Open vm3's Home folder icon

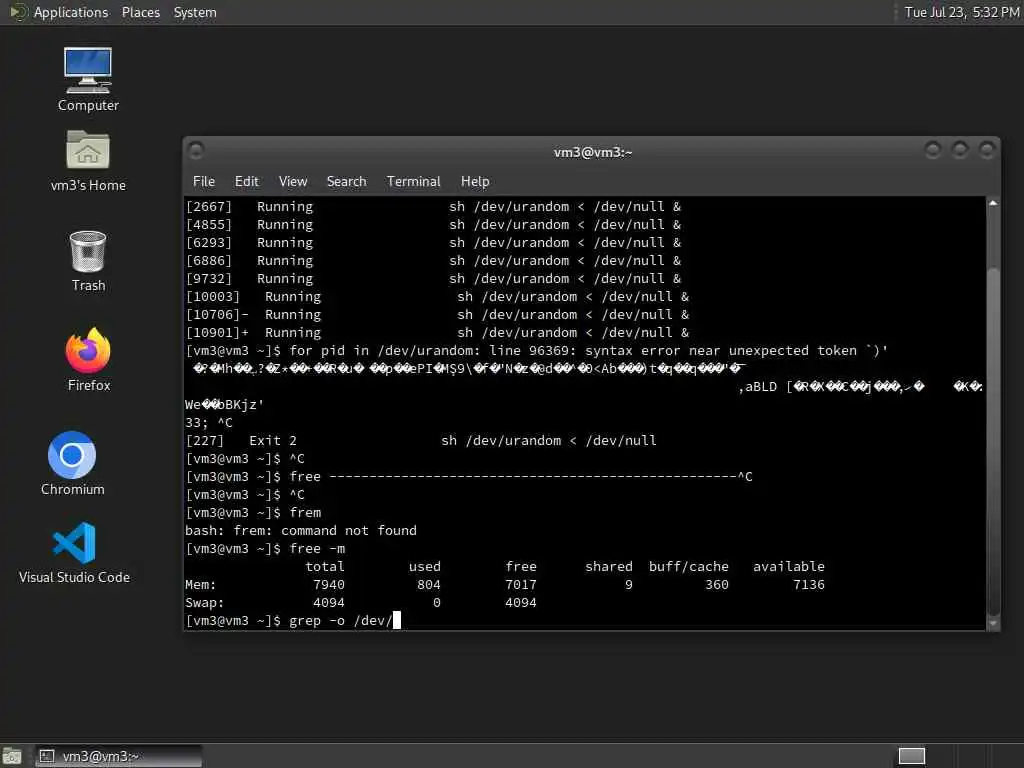(x=88, y=161)
